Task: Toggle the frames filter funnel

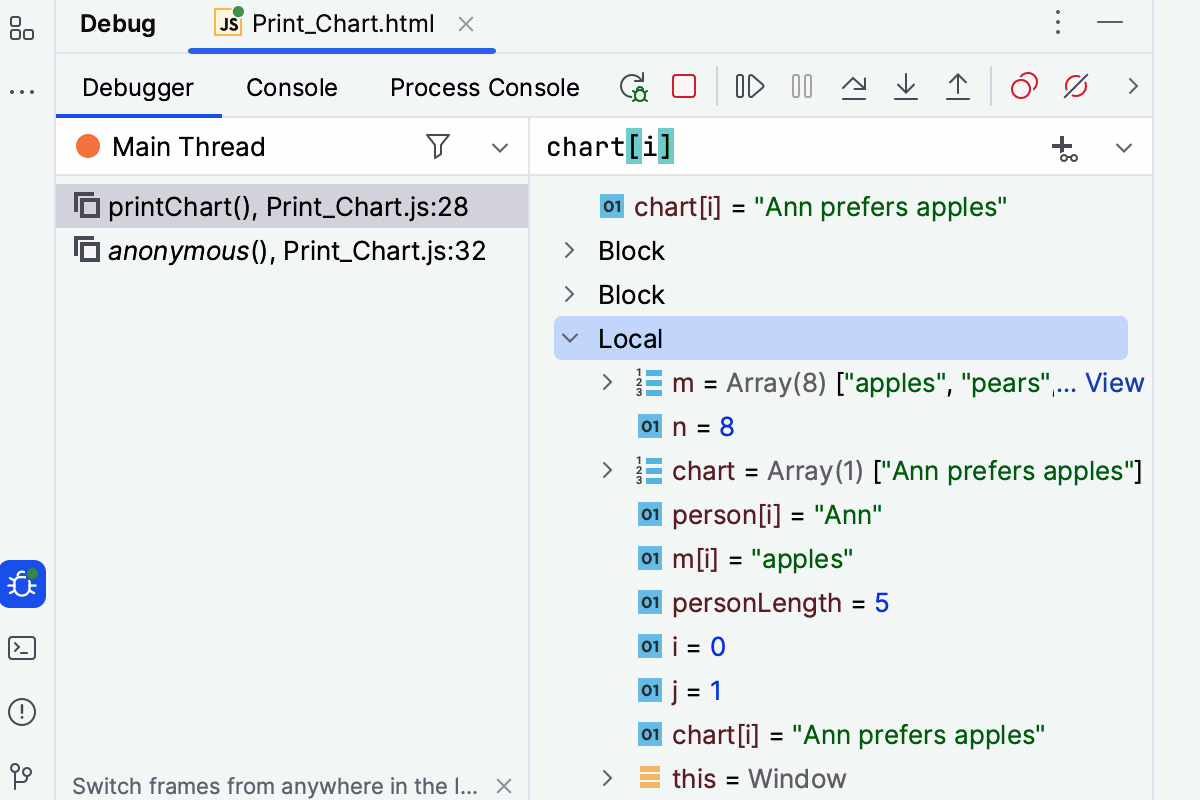Action: [438, 146]
